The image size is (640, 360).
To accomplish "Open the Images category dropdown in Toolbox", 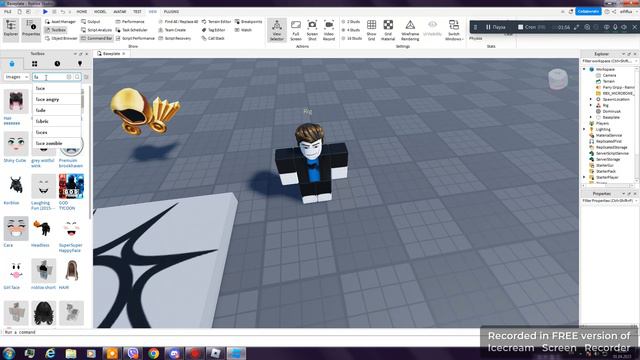I will point(16,77).
